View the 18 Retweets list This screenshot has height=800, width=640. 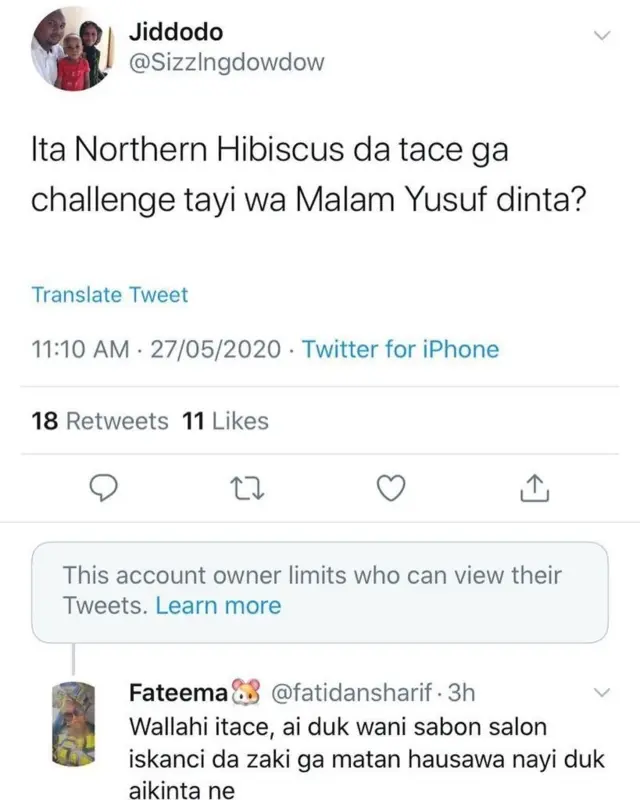100,421
